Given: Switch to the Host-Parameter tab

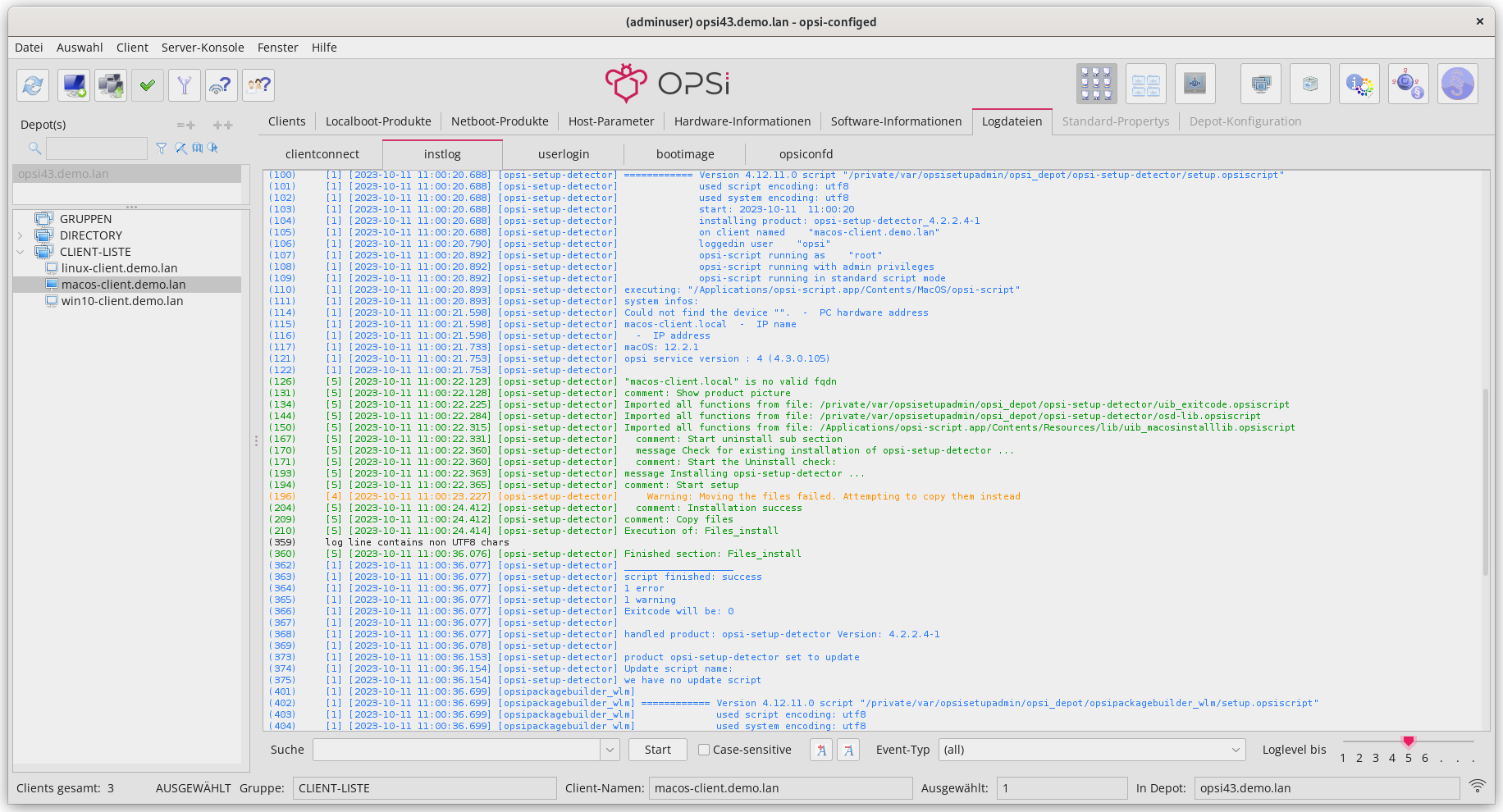Looking at the screenshot, I should (611, 121).
